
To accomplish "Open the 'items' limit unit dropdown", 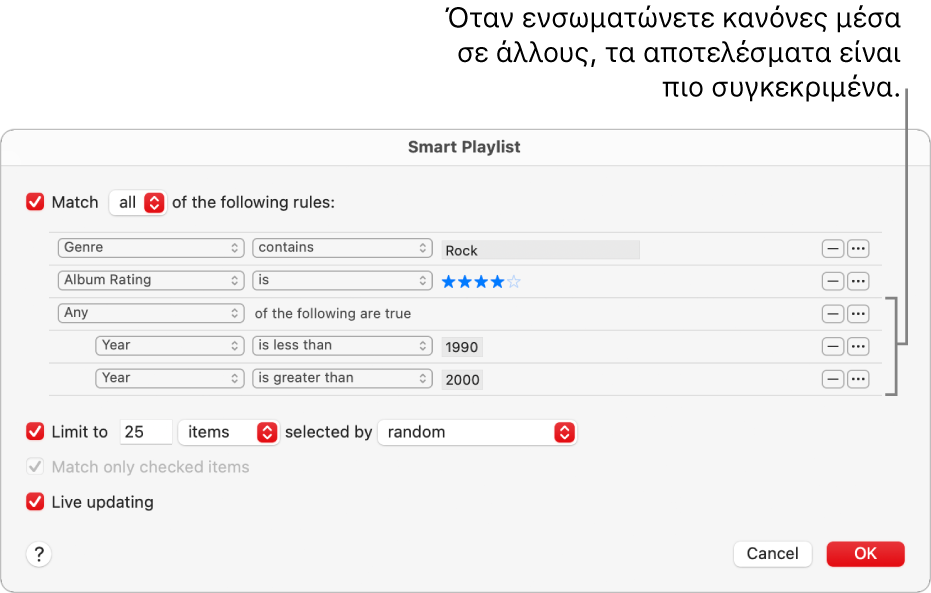I will pyautogui.click(x=228, y=432).
